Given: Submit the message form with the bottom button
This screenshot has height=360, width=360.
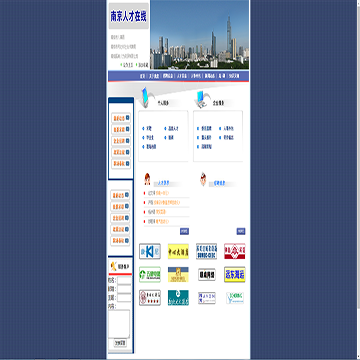Looking at the screenshot, I should pos(120,343).
